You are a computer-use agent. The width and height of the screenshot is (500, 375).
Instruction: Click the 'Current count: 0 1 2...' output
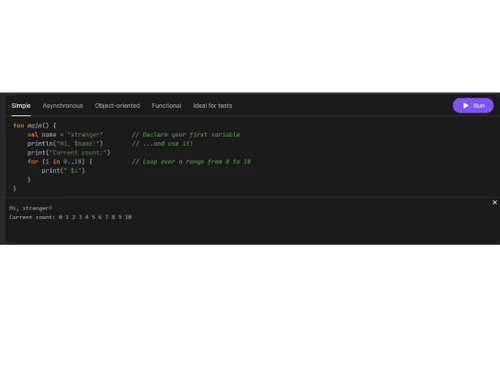(70, 217)
